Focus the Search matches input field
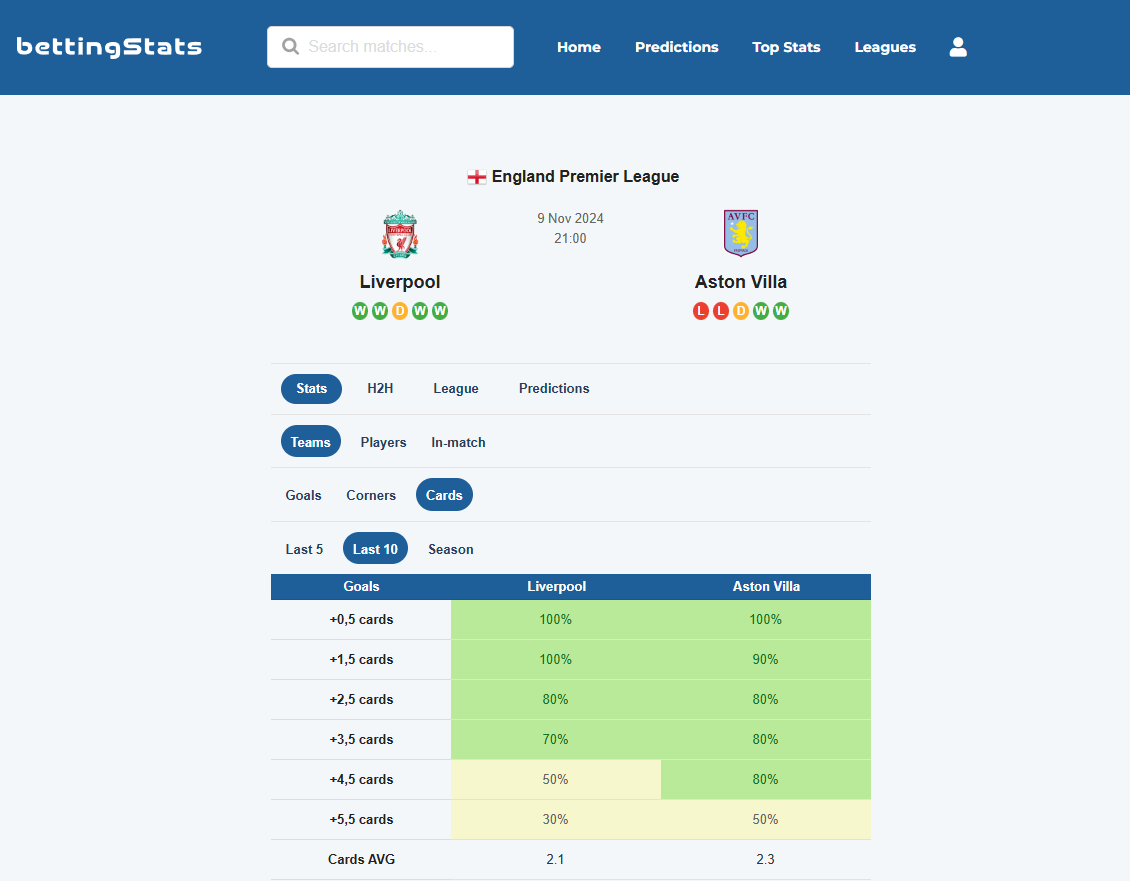Image resolution: width=1130 pixels, height=881 pixels. click(391, 47)
